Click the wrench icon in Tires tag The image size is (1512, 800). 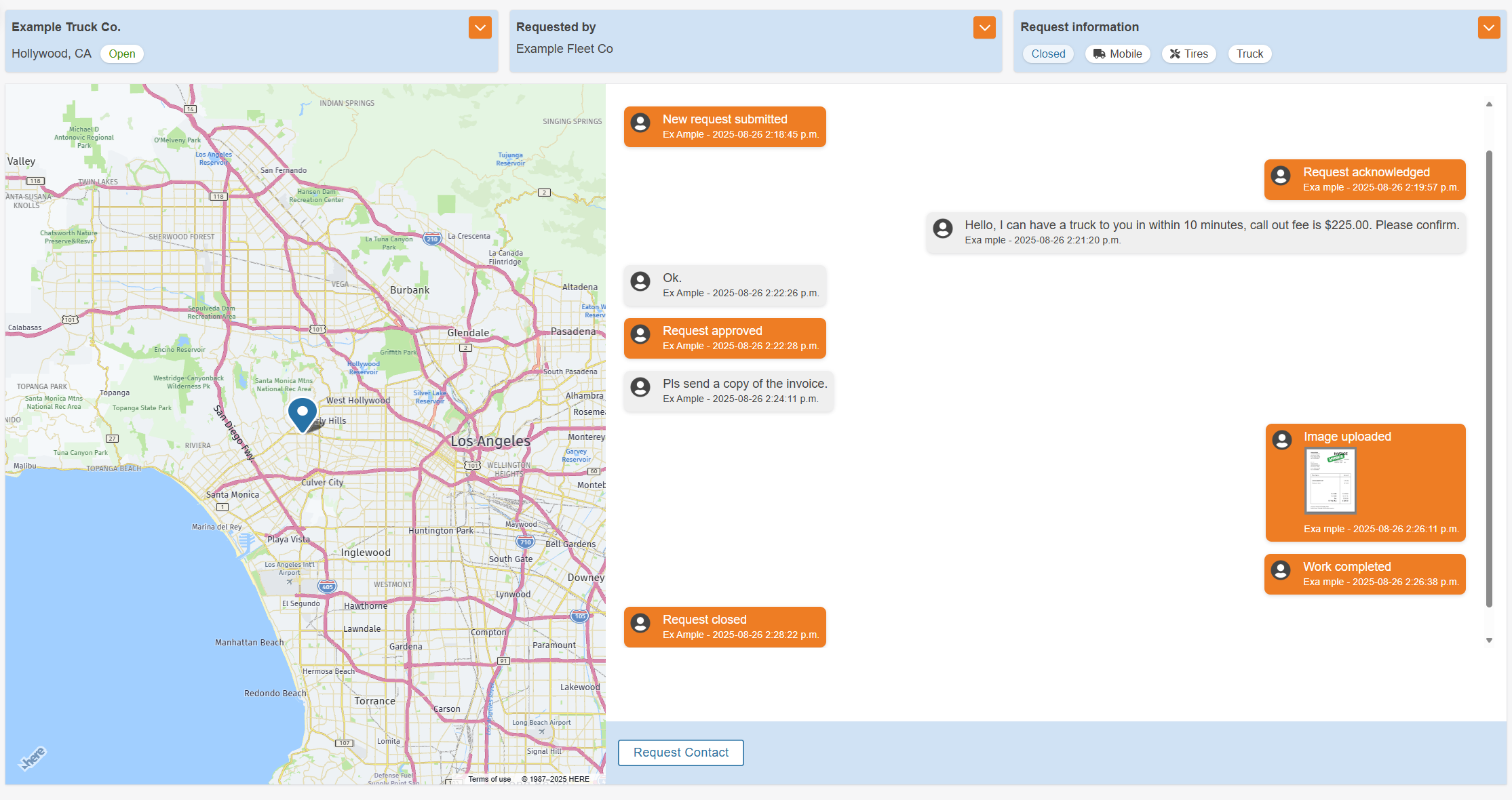tap(1175, 54)
